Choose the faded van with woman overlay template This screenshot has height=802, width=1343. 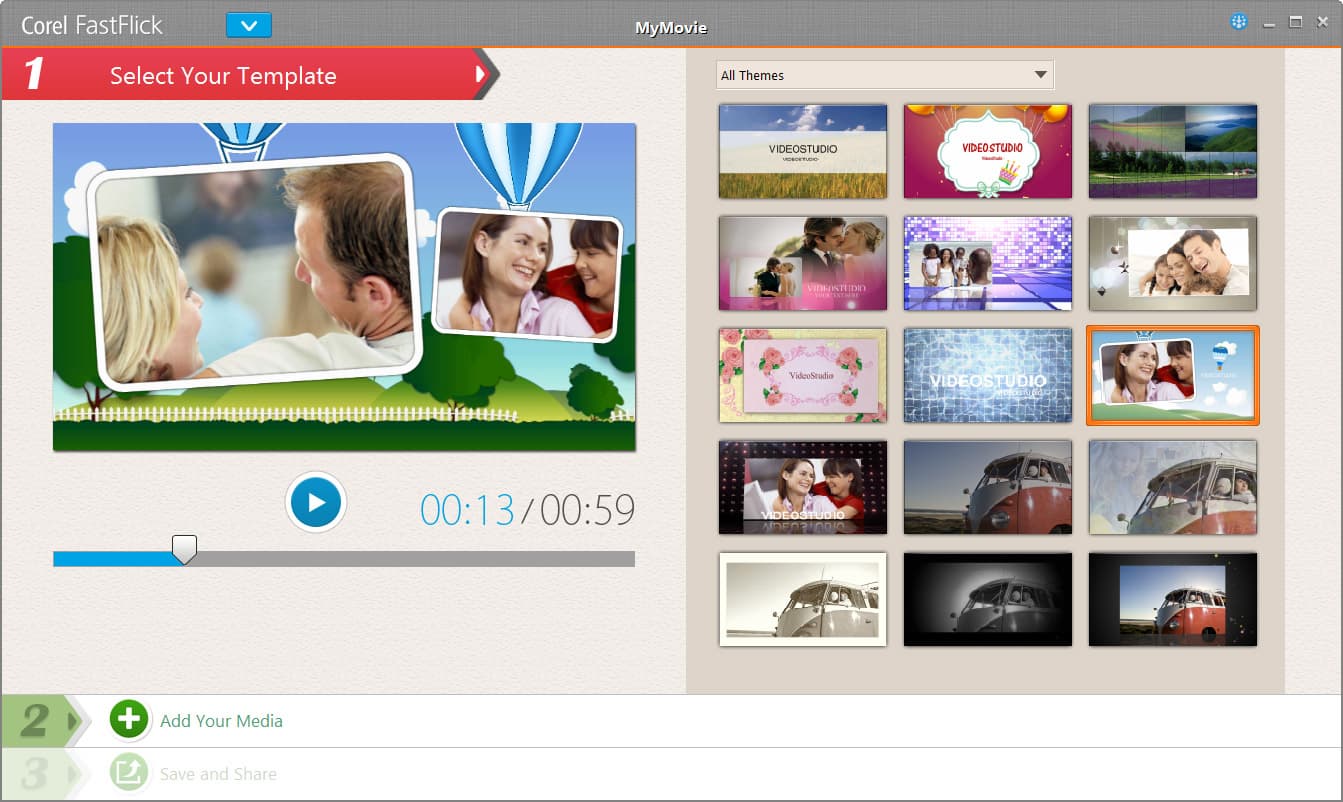pyautogui.click(x=1173, y=487)
